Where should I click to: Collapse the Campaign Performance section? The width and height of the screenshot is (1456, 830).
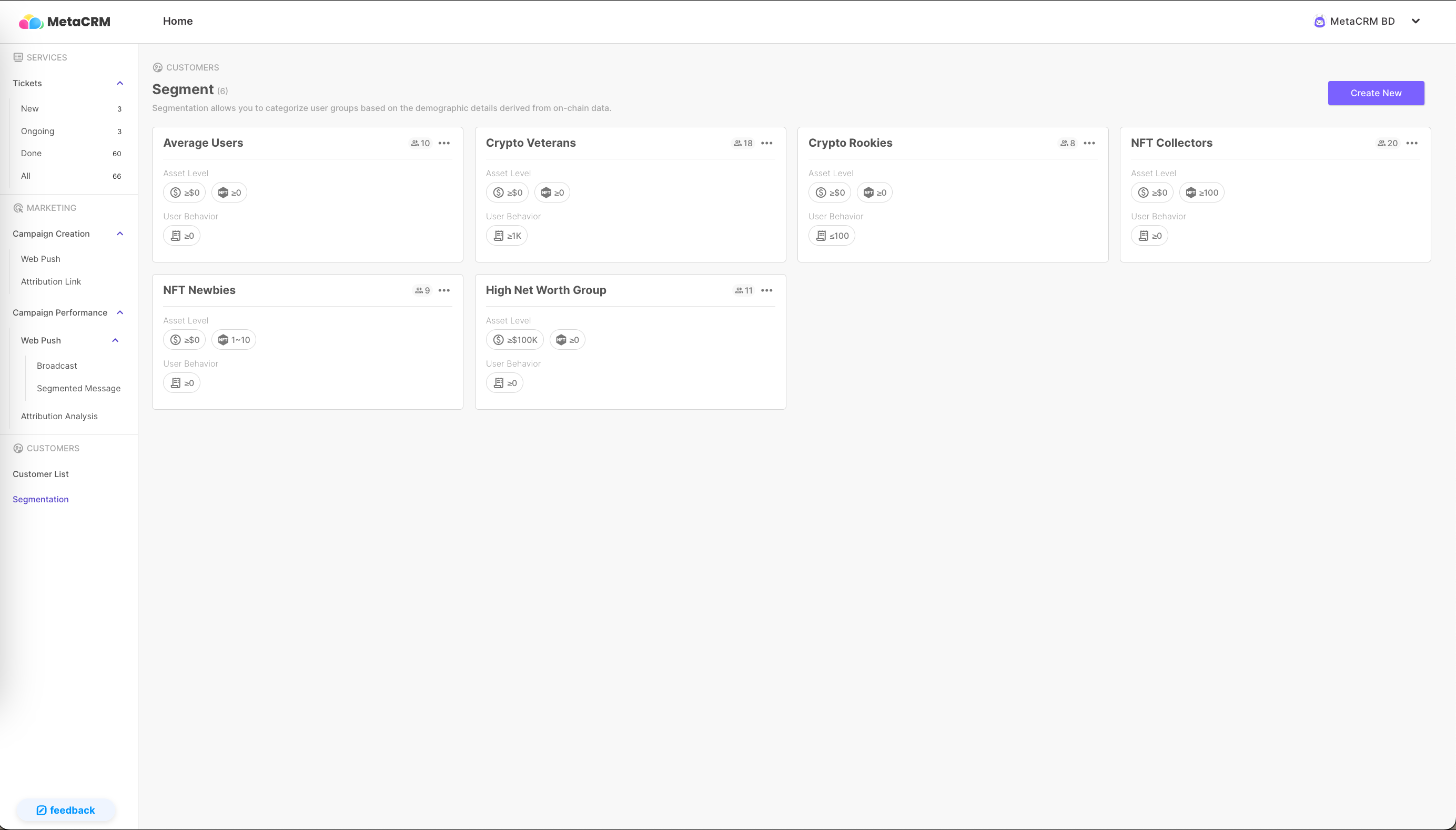120,312
